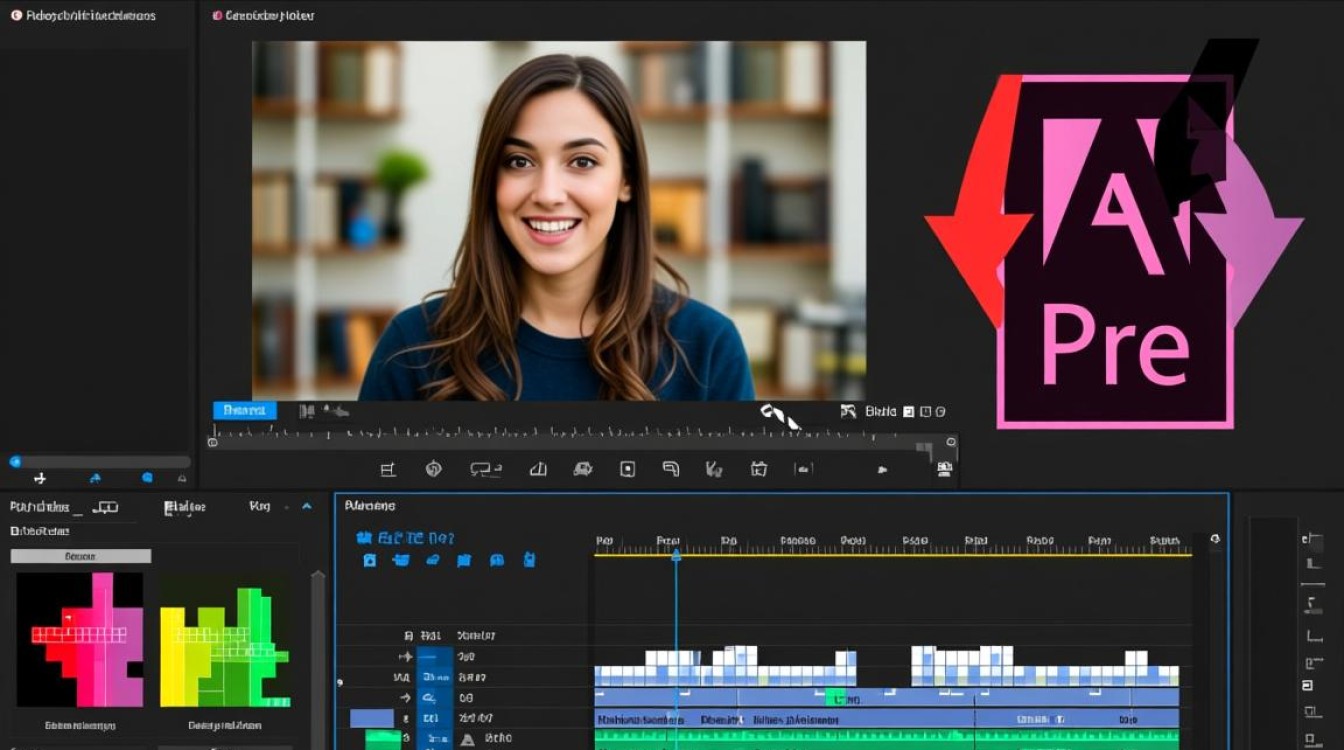Click the woman's video frame in the preview monitor
The width and height of the screenshot is (1344, 750).
click(559, 221)
